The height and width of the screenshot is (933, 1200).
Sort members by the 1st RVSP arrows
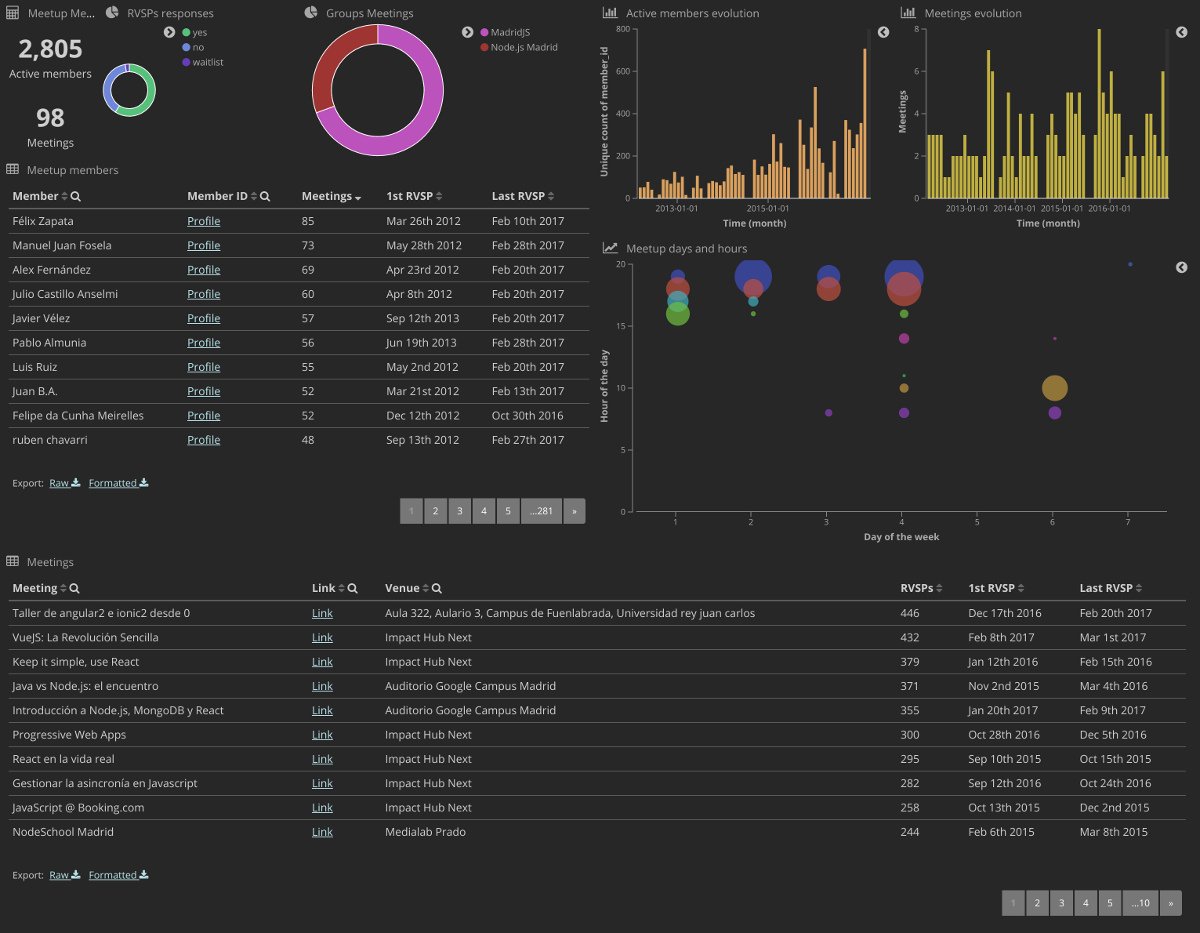(x=439, y=197)
